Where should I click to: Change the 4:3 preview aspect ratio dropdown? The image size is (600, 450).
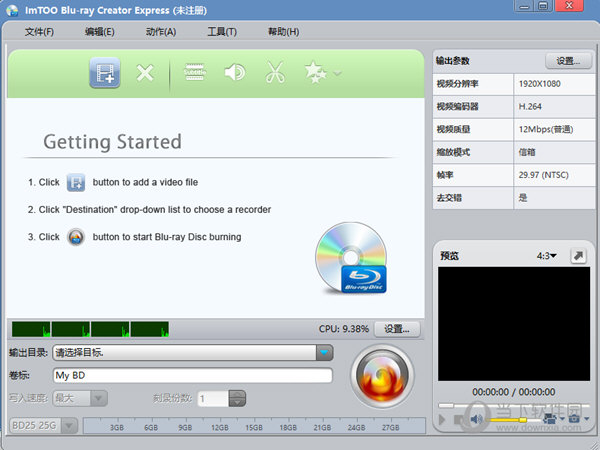[x=546, y=256]
